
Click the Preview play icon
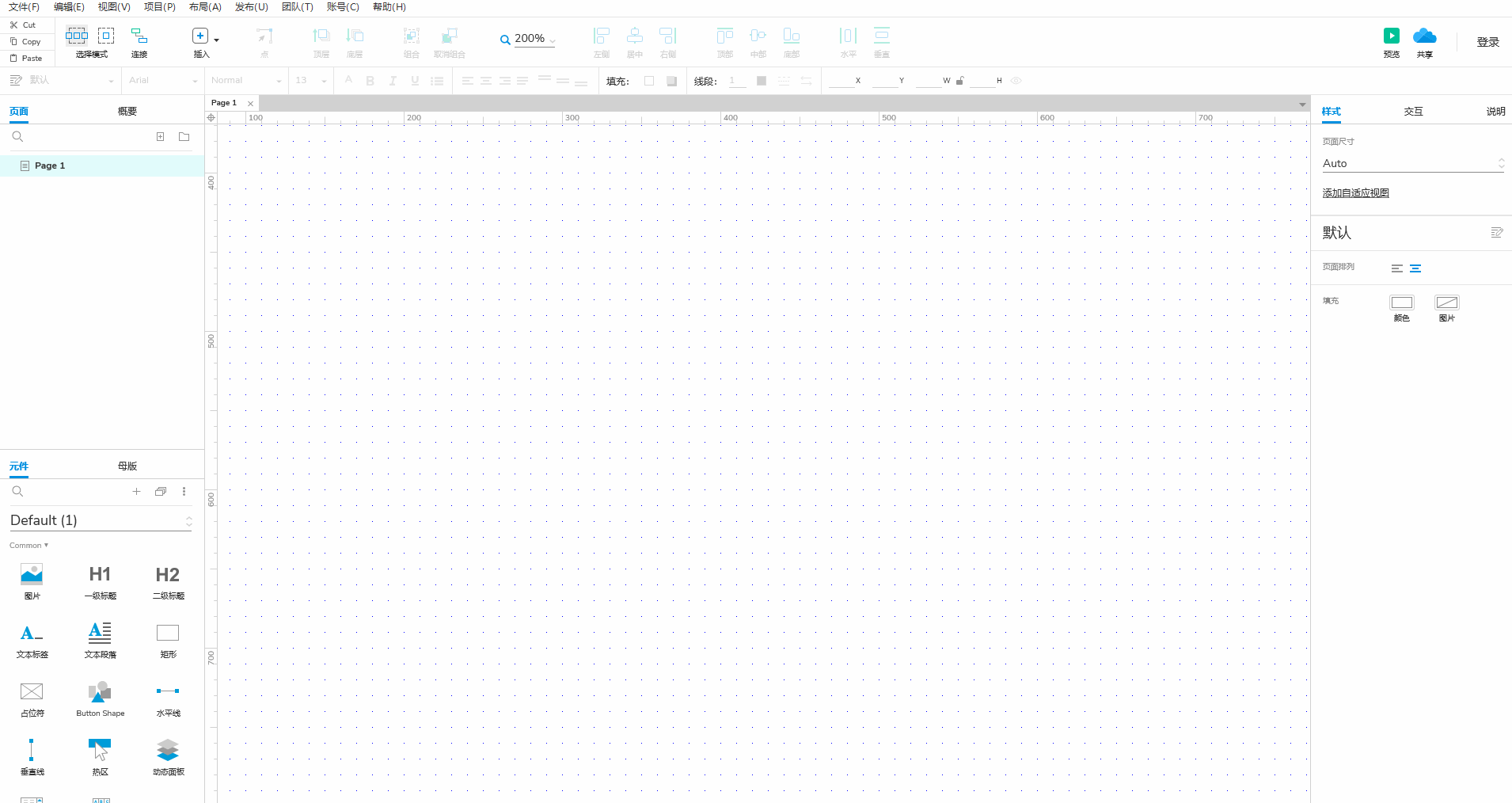(1391, 36)
